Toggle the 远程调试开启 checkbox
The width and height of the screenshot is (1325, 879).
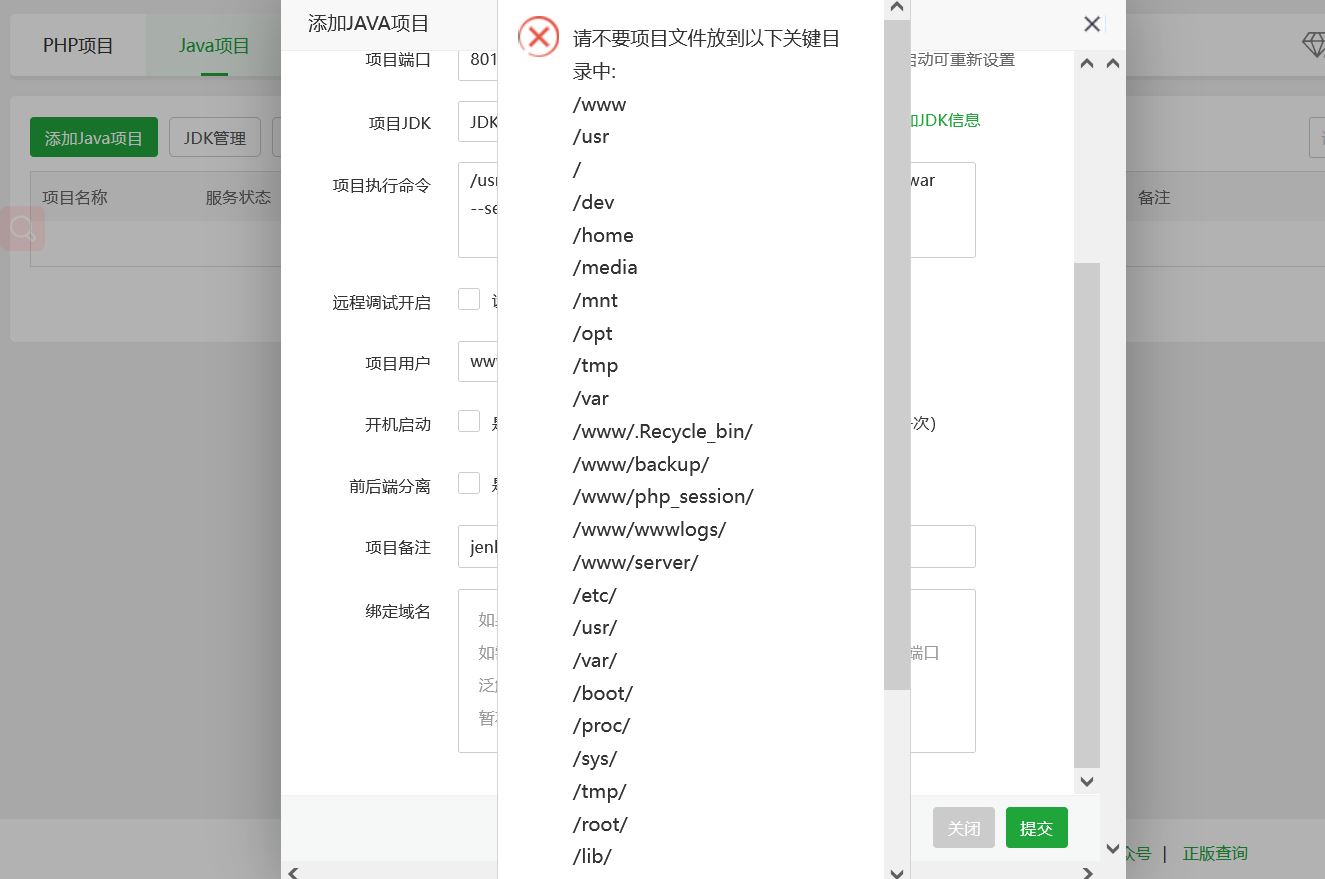click(x=469, y=299)
